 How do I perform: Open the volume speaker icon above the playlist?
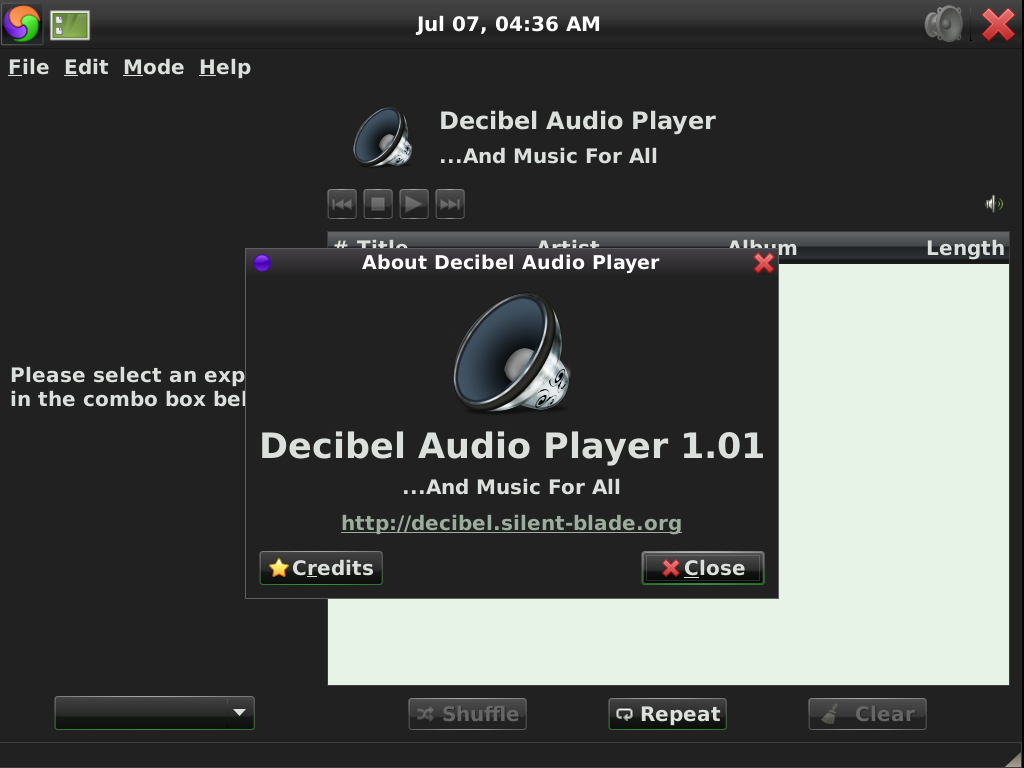[995, 203]
